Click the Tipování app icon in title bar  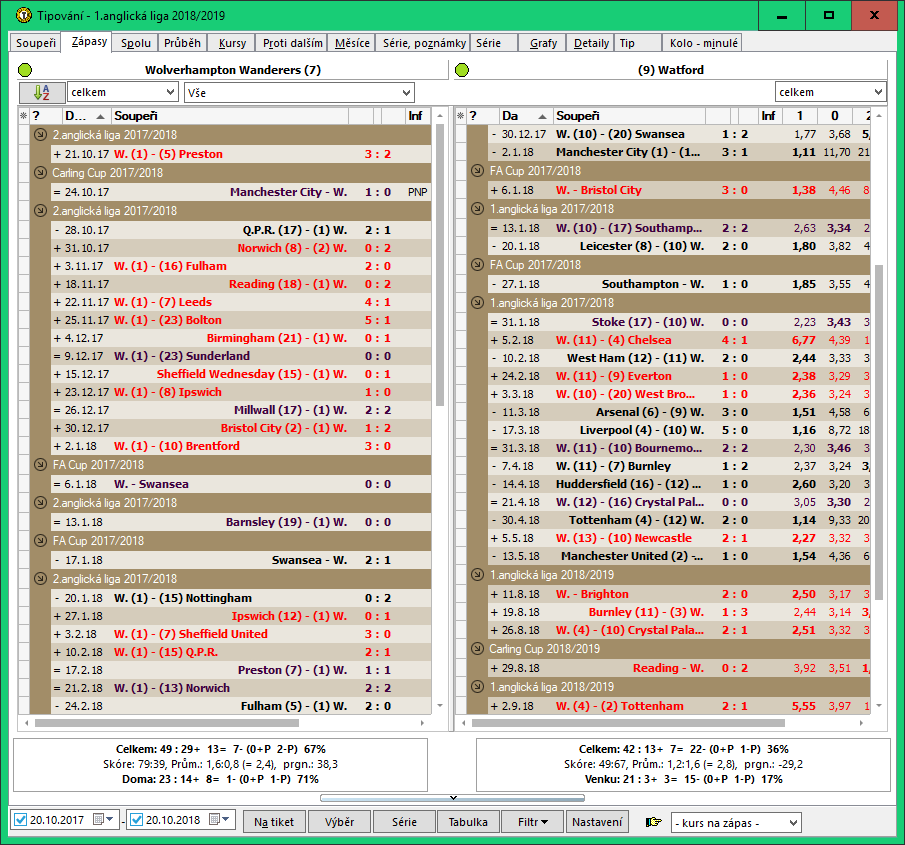(x=24, y=15)
